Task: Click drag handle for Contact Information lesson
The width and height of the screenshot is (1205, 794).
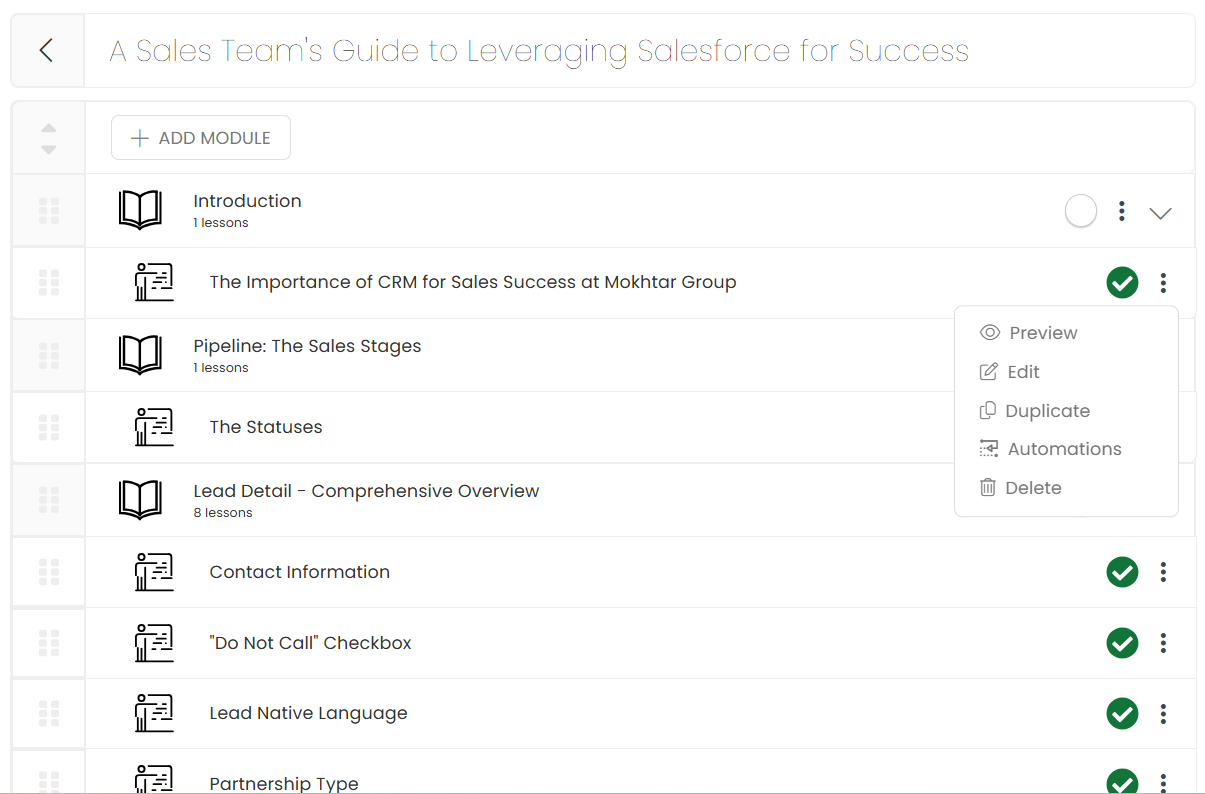Action: pos(48,572)
